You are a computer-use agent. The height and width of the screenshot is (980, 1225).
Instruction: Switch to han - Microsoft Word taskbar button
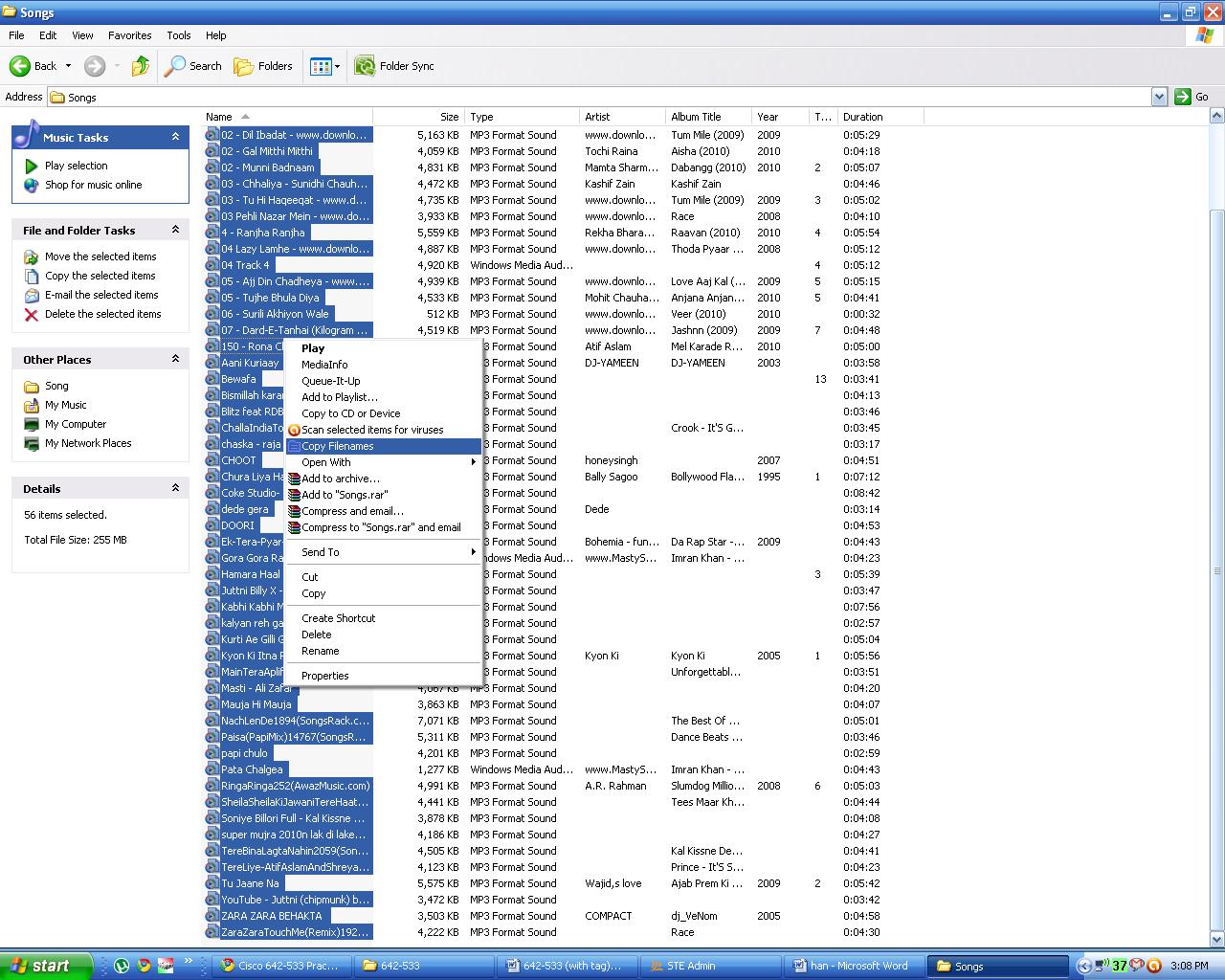click(x=856, y=966)
